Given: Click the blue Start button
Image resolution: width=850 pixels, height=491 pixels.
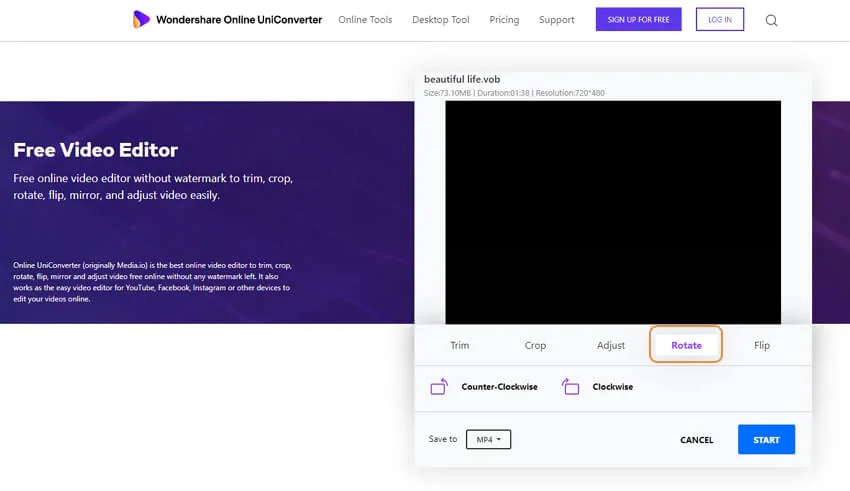Looking at the screenshot, I should (766, 440).
